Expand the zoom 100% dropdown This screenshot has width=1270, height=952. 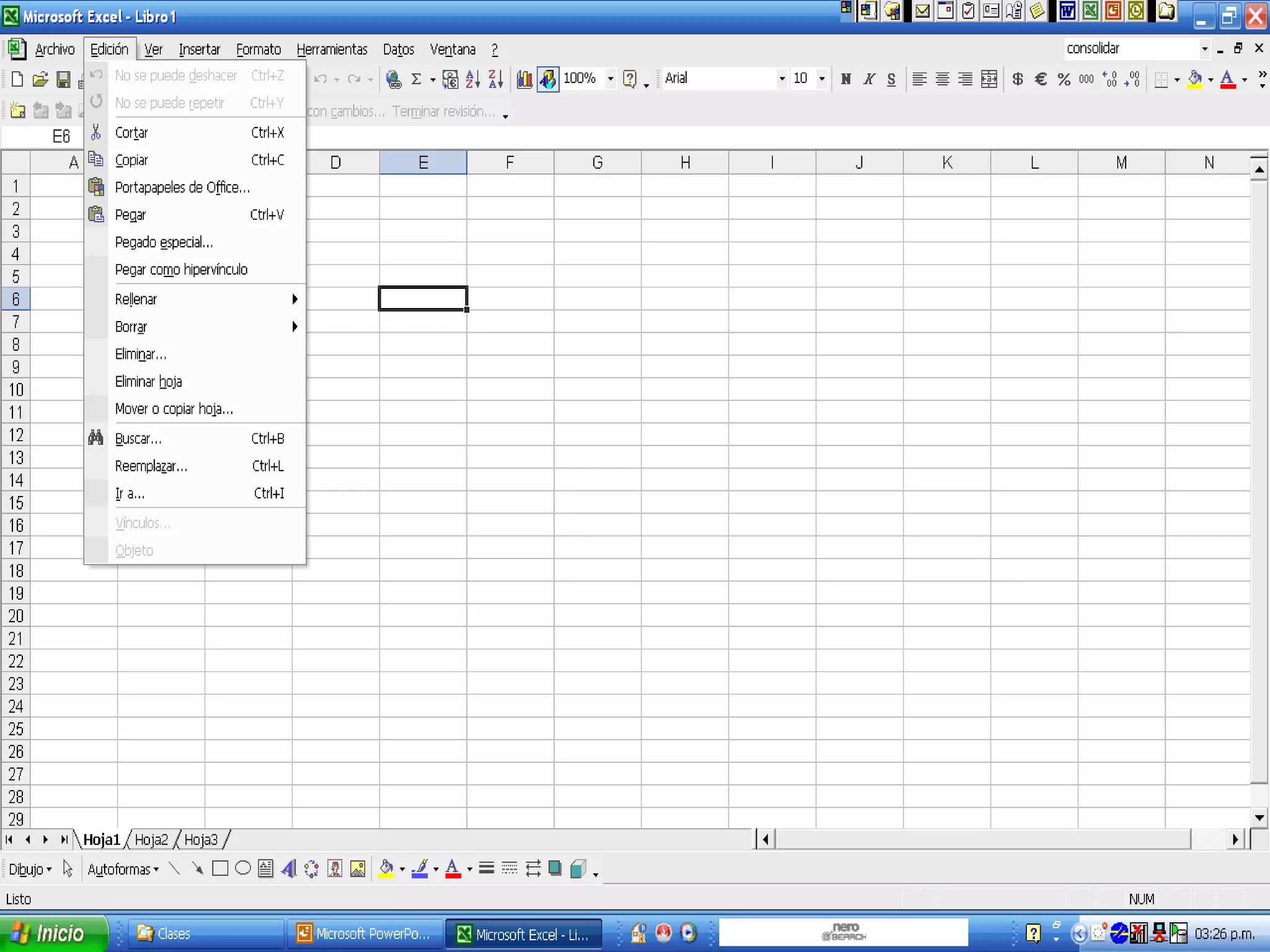(611, 79)
